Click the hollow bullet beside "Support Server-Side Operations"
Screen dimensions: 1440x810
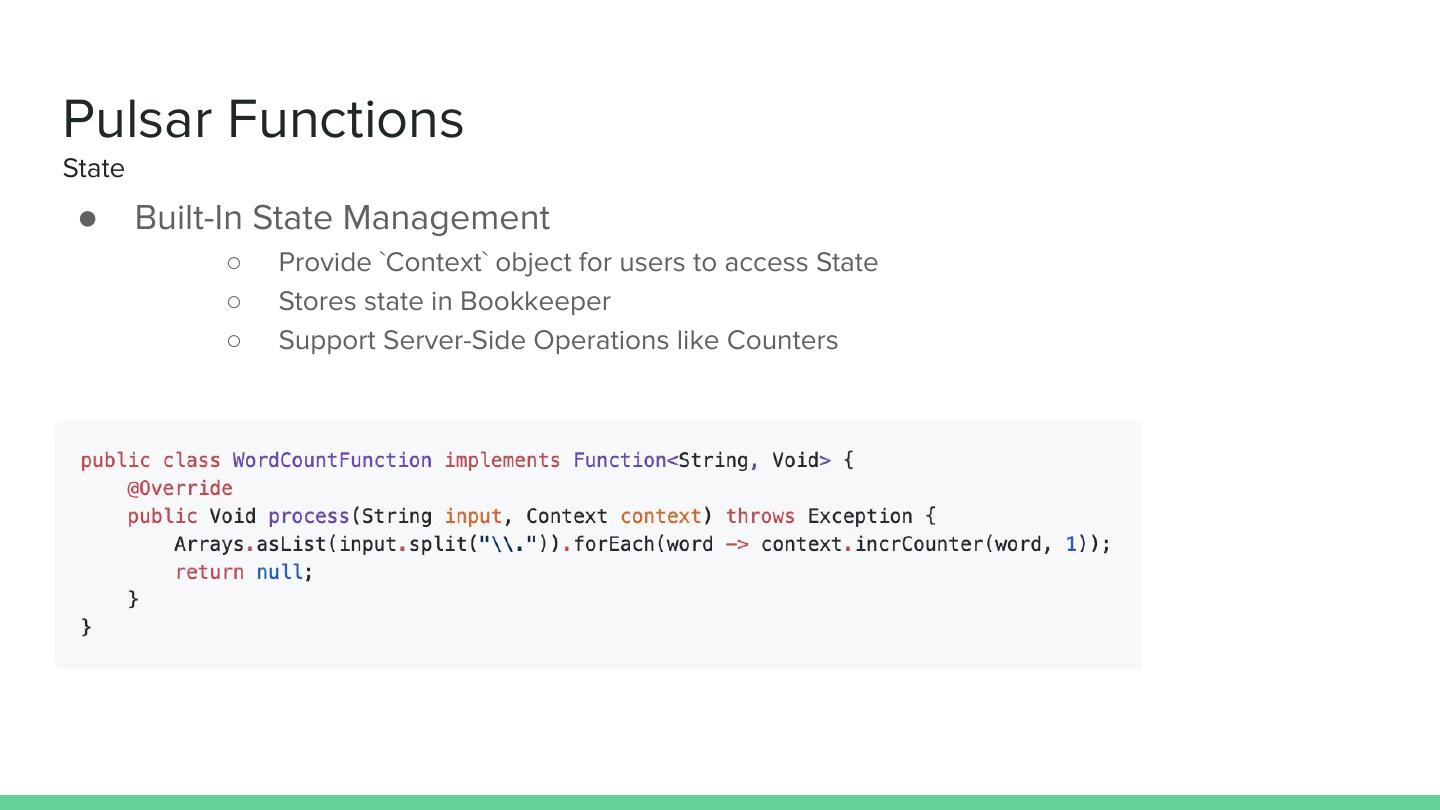click(234, 340)
